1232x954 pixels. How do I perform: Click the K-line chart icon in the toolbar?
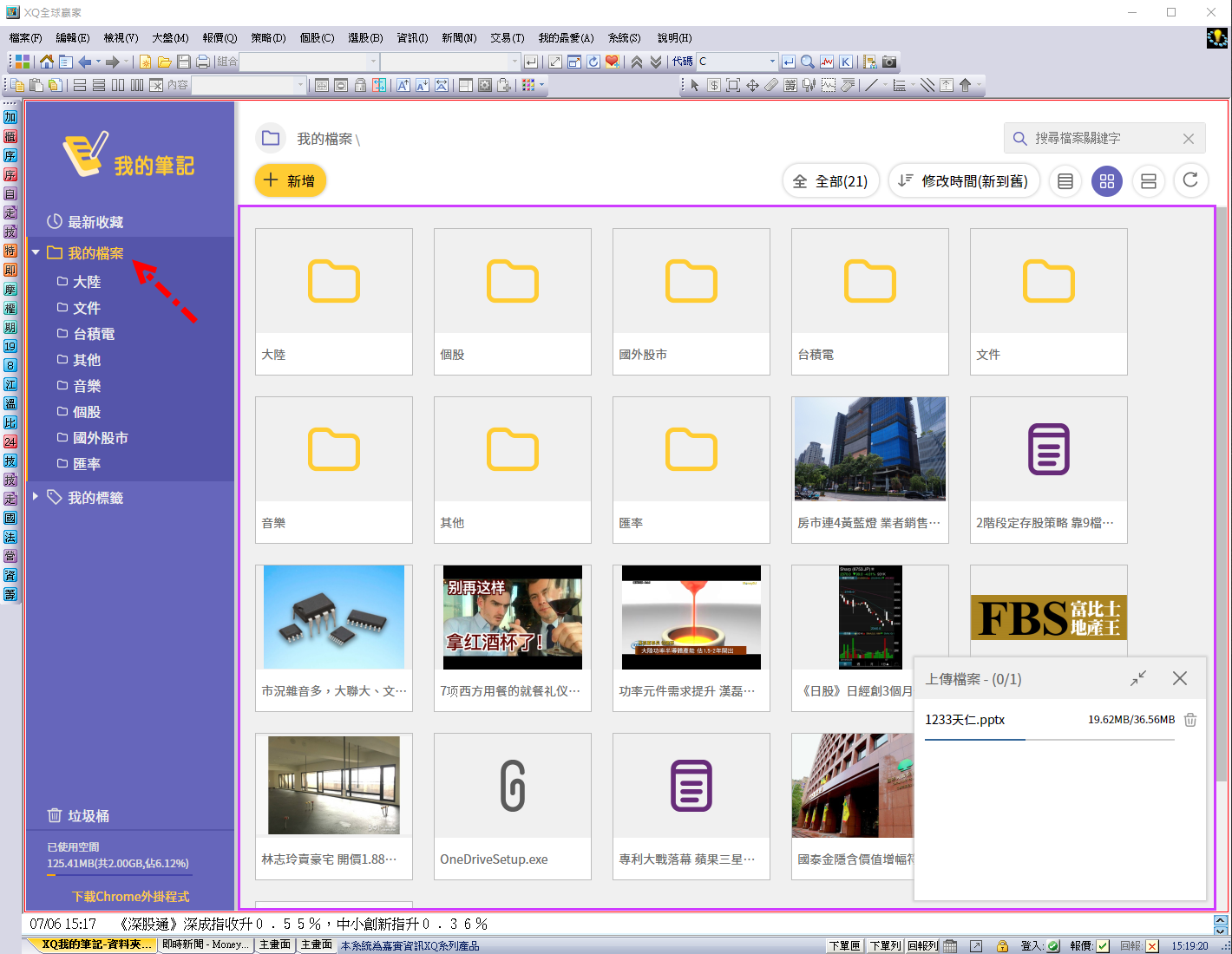(845, 62)
